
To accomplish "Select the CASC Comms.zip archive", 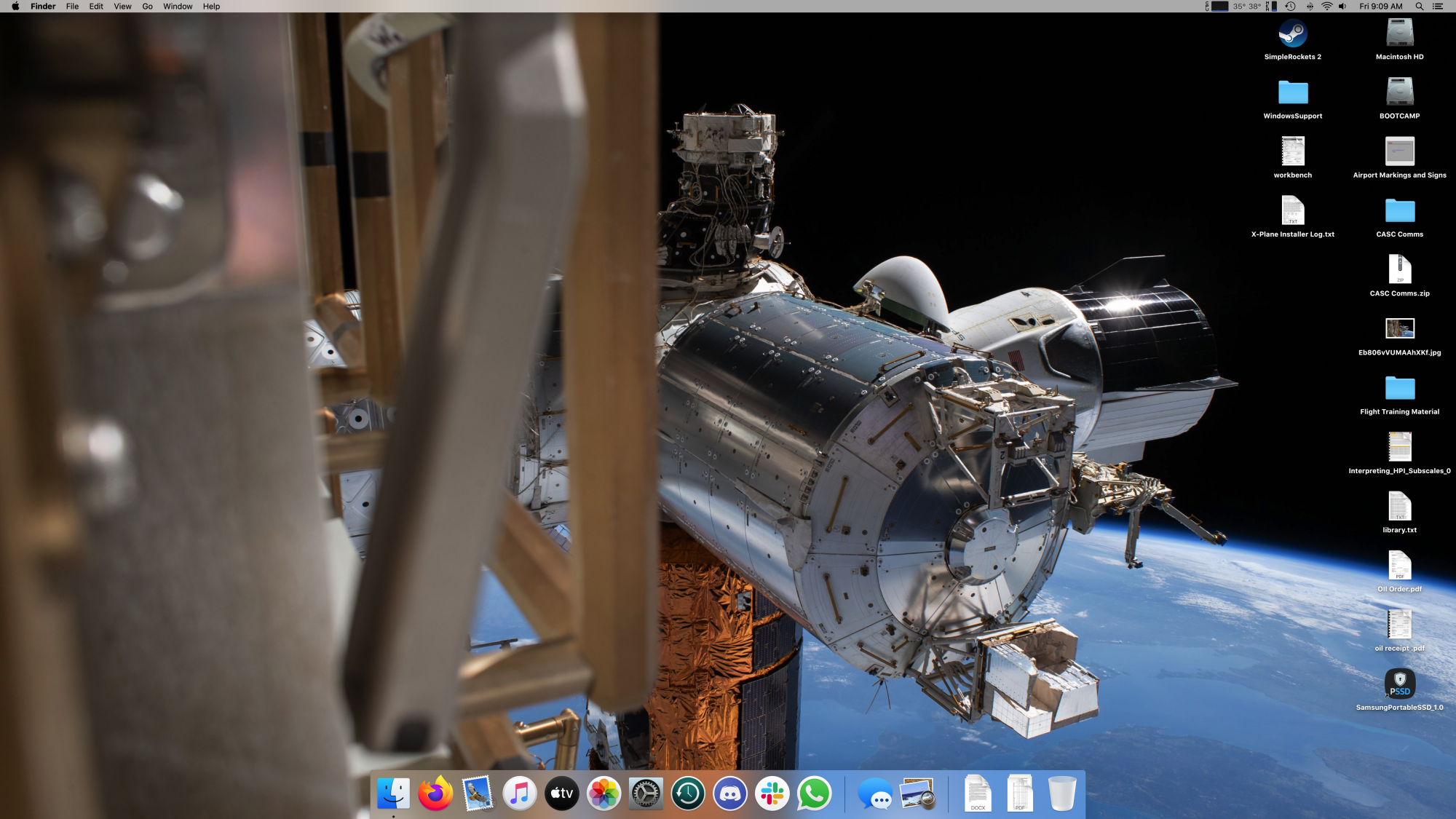I will 1400,269.
